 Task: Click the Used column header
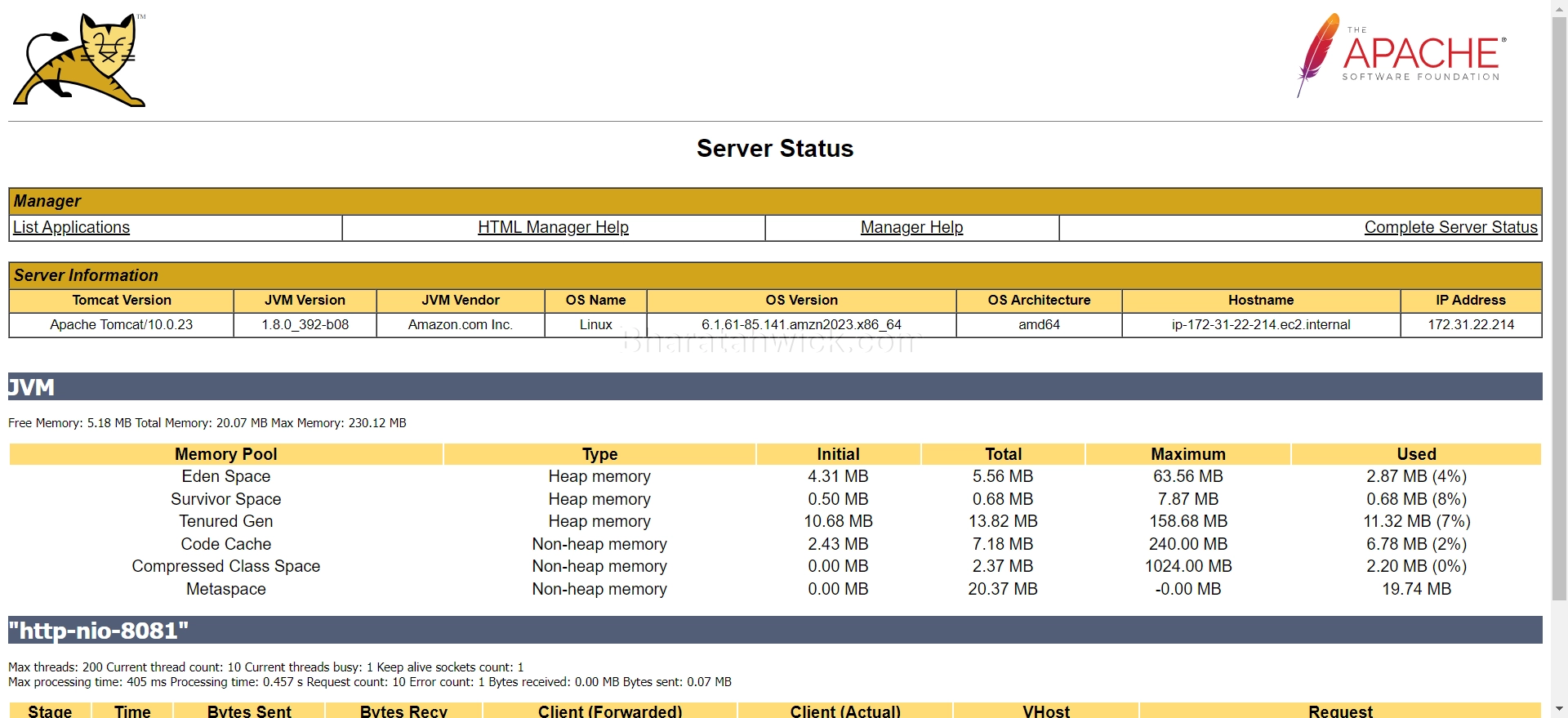(1416, 454)
